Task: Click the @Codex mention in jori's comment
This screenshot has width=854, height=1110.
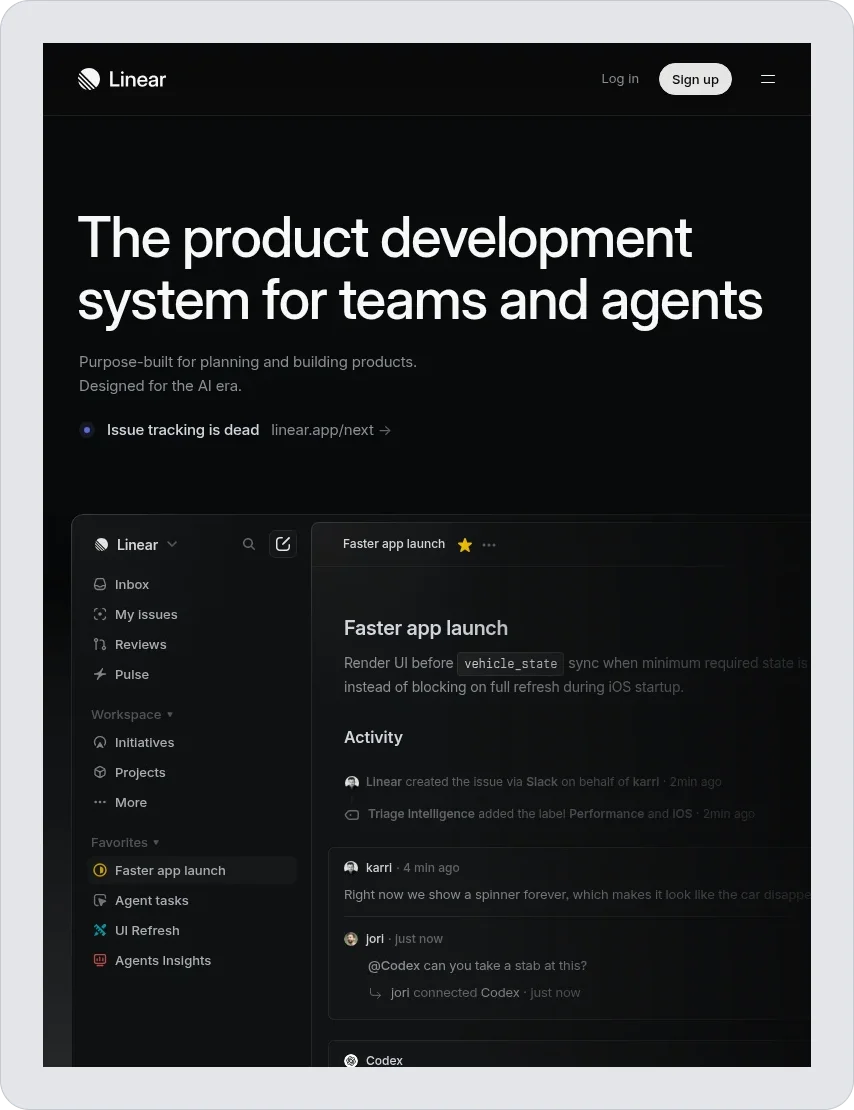Action: tap(394, 966)
